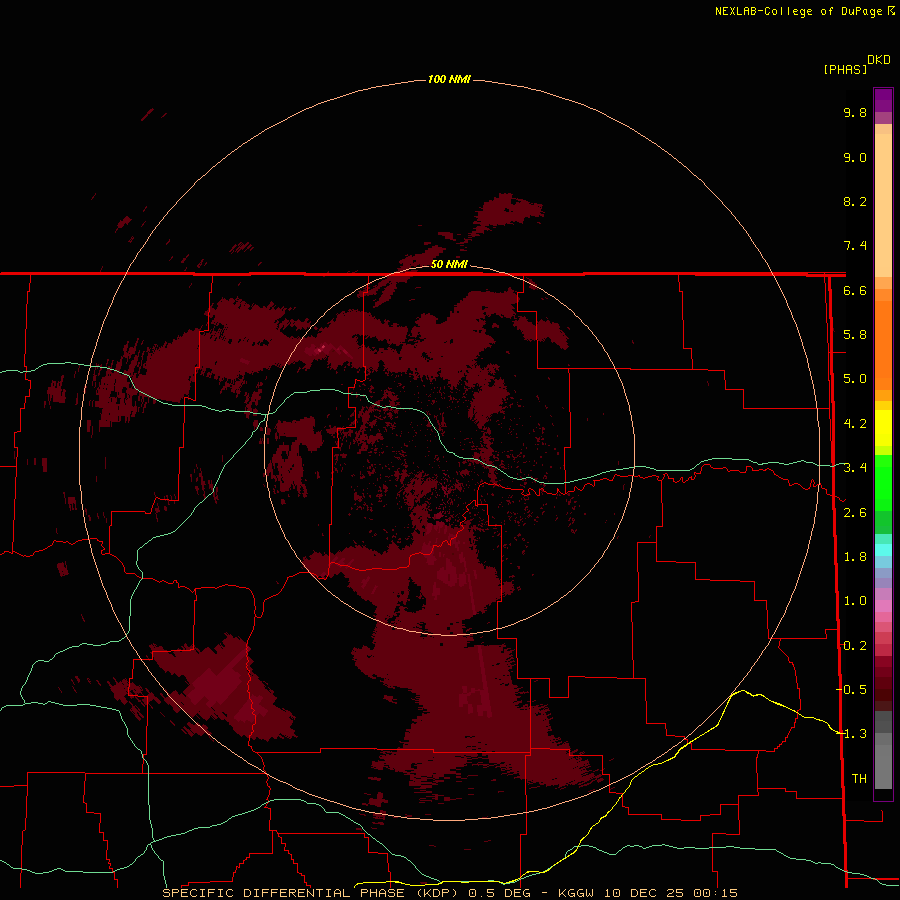Click the KGGW station identifier in caption
This screenshot has width=900, height=900.
point(576,893)
